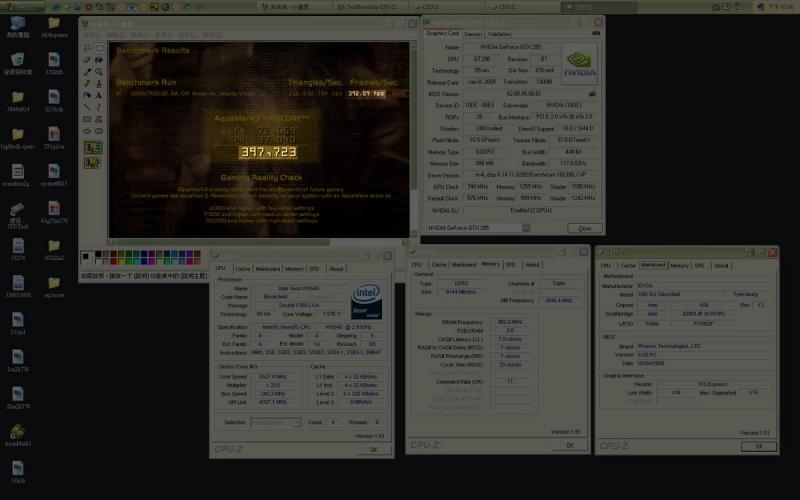Click the GPU-Z screenshot camera icon
This screenshot has width=800, height=500.
pyautogui.click(x=595, y=33)
